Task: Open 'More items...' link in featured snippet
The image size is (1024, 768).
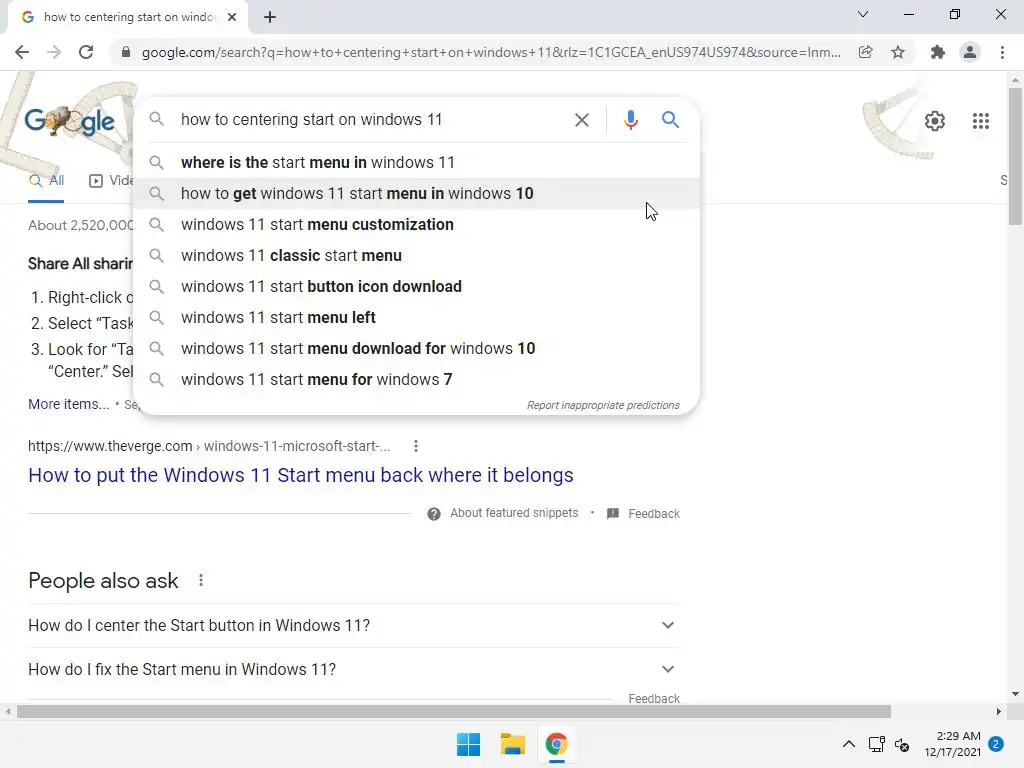Action: click(x=69, y=404)
